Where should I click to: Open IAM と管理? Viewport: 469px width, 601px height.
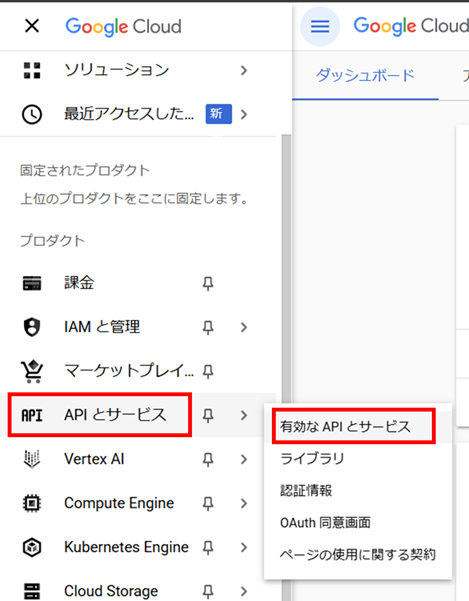click(102, 327)
